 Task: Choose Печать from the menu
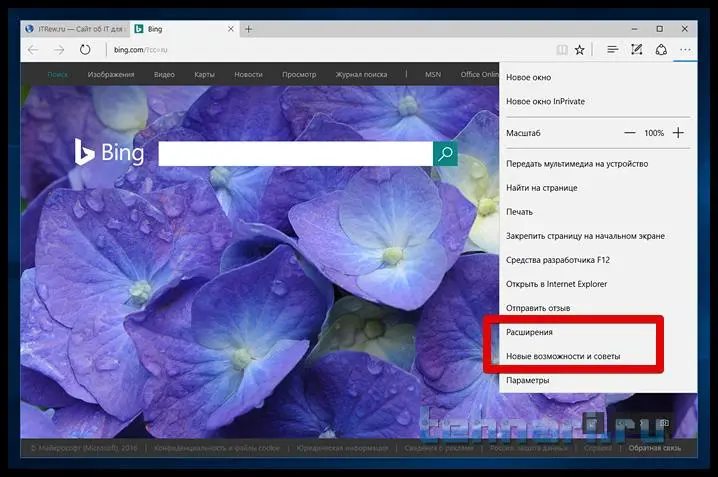click(519, 212)
